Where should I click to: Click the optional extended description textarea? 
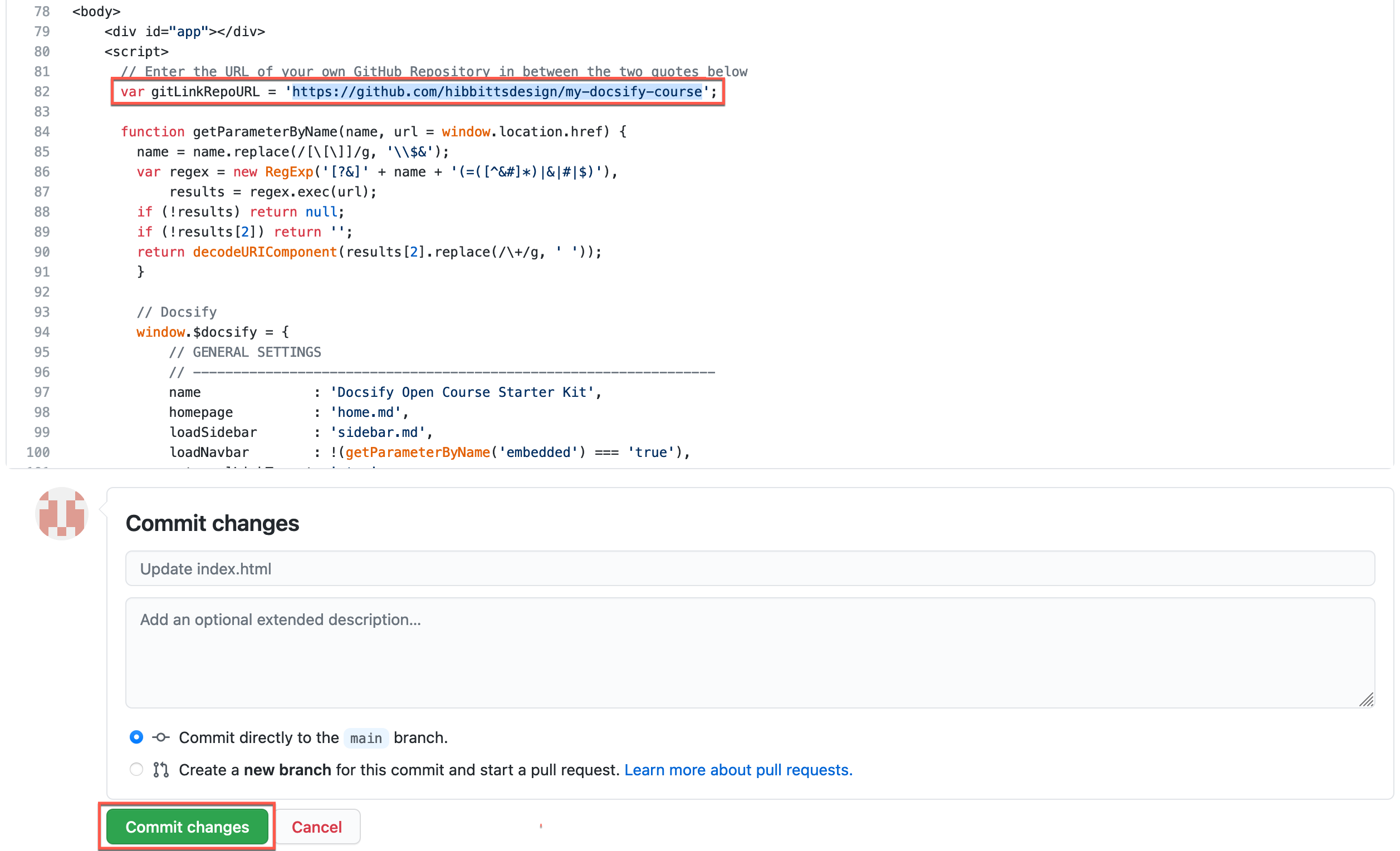click(x=755, y=651)
